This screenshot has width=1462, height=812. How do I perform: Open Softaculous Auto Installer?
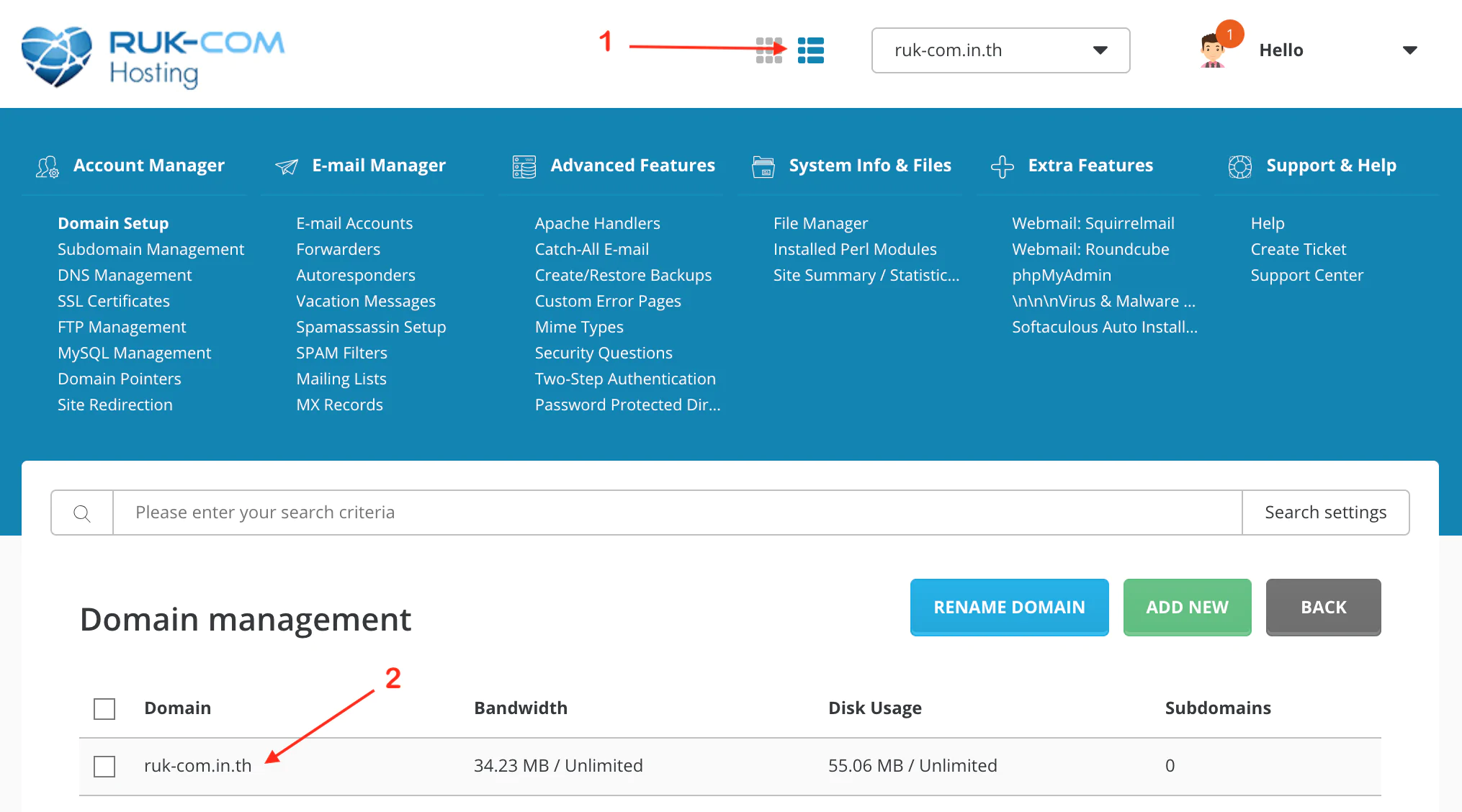click(x=1105, y=327)
